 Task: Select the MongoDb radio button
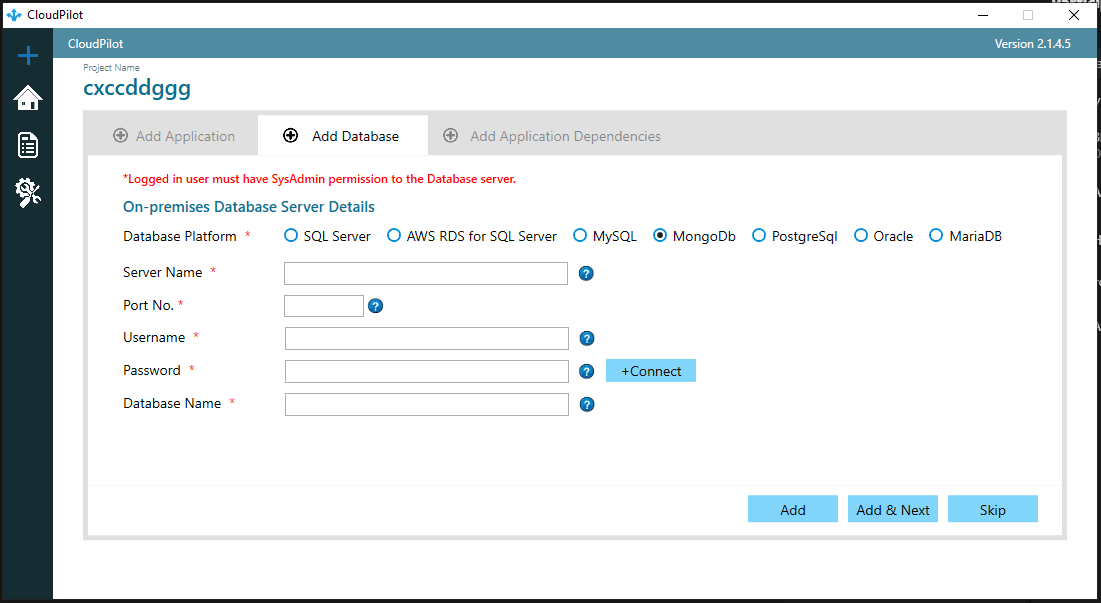coord(660,236)
